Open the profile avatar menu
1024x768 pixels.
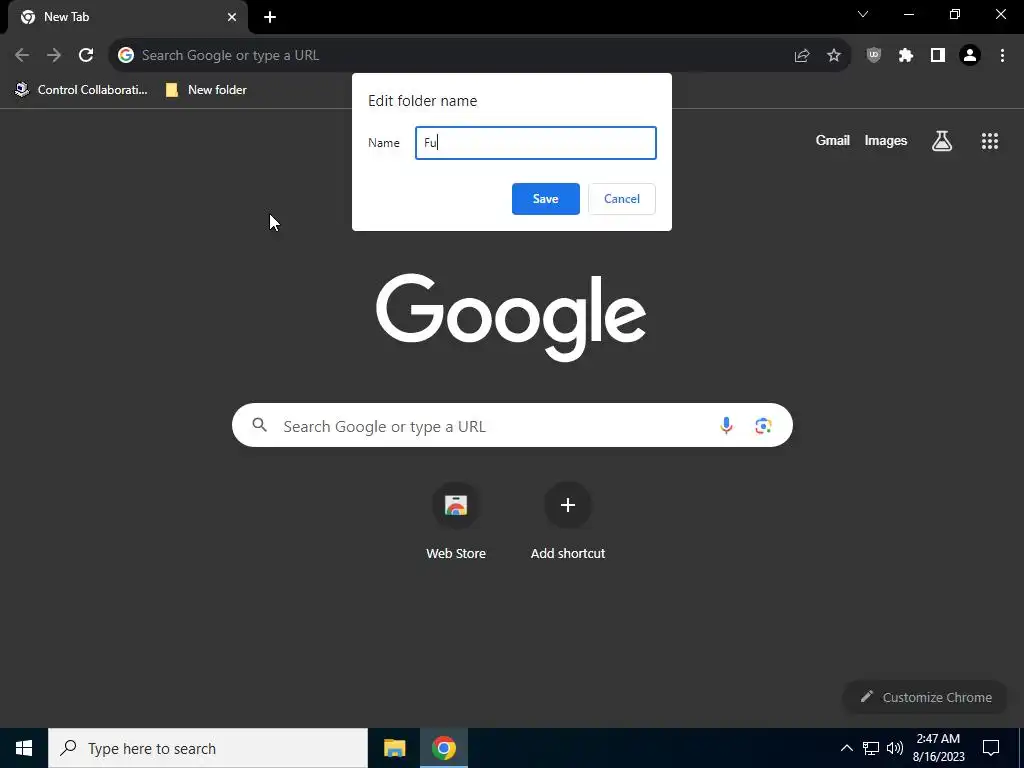[970, 56]
